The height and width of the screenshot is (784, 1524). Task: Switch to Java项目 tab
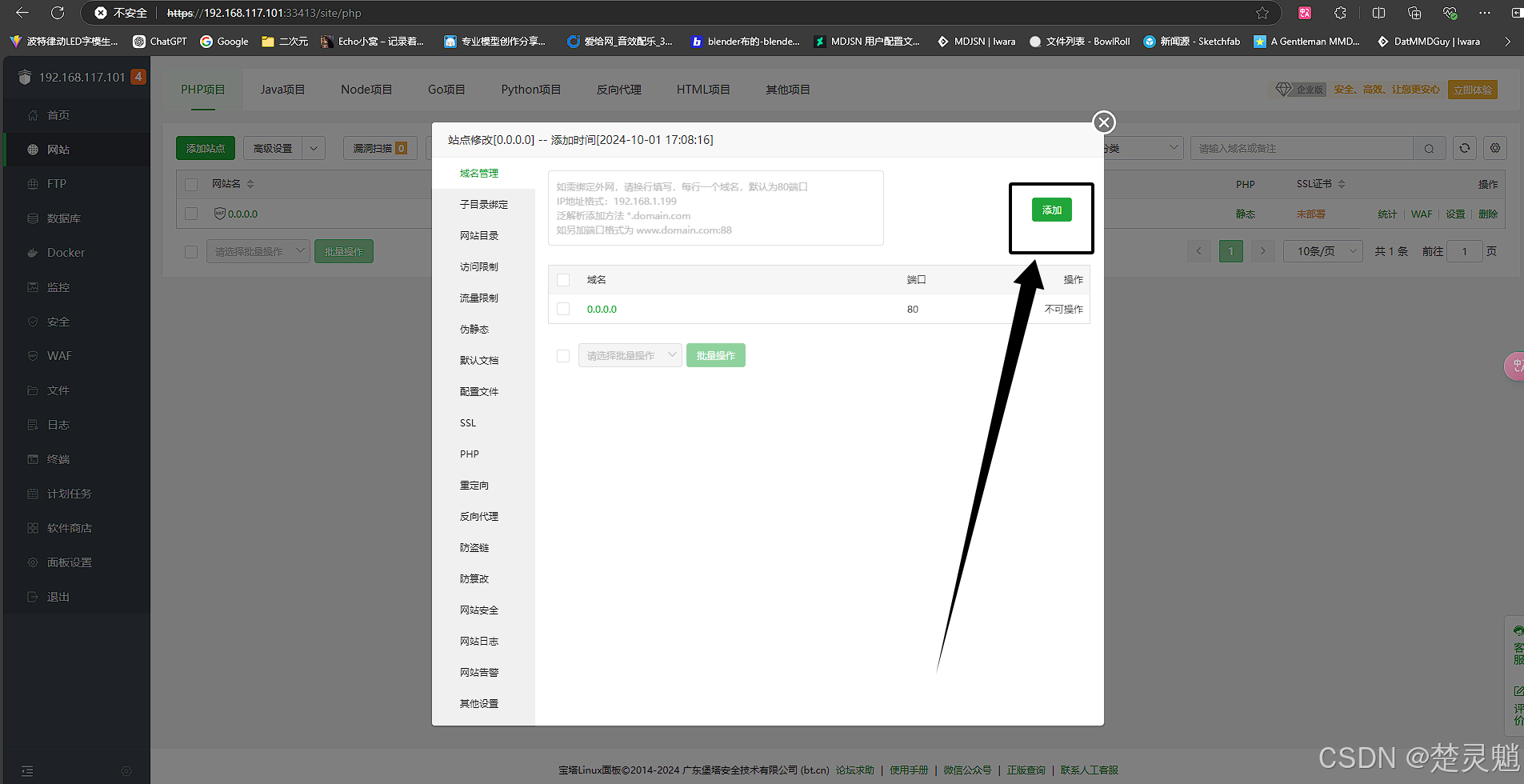tap(282, 90)
